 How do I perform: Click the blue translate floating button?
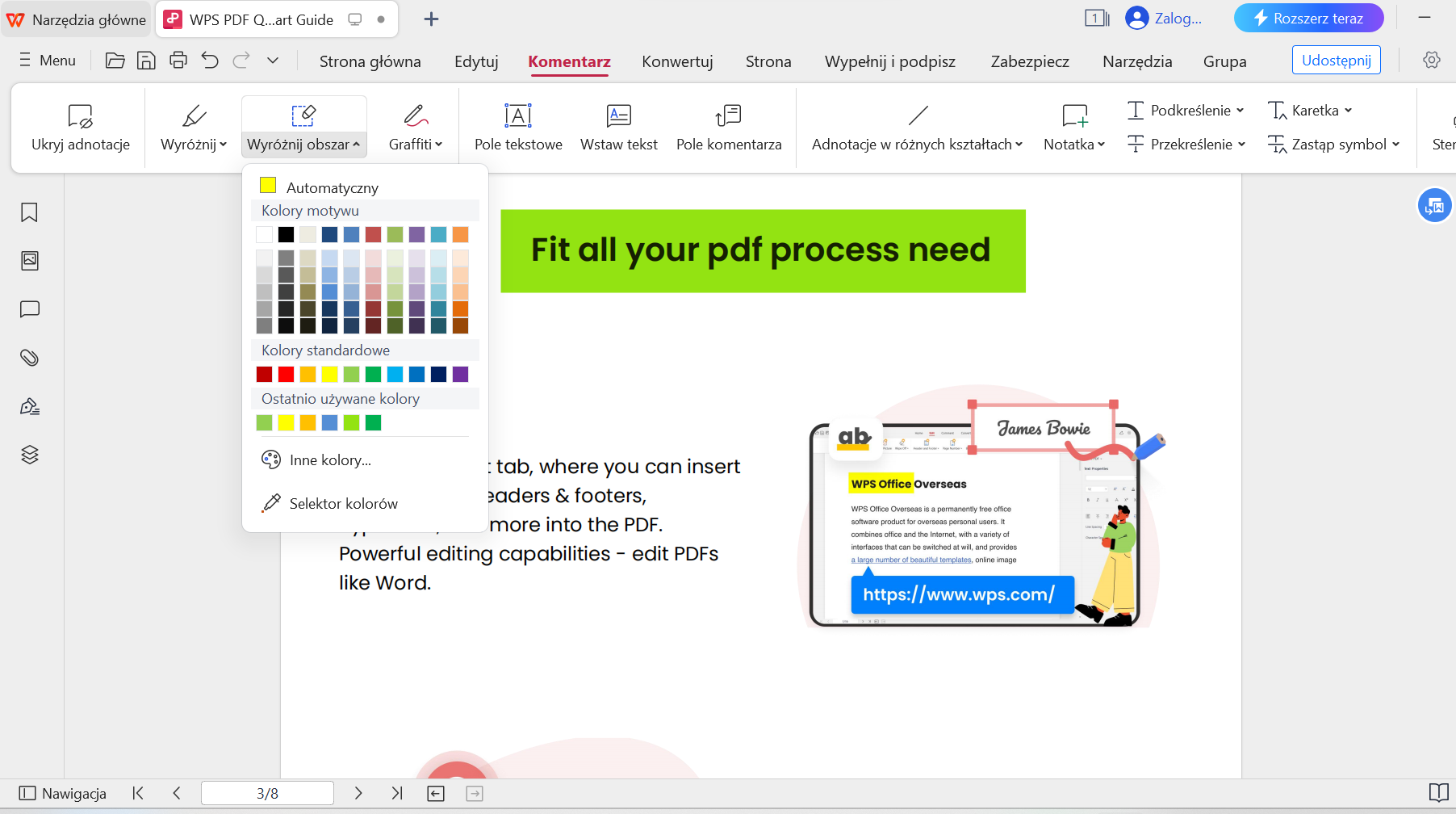[x=1434, y=206]
